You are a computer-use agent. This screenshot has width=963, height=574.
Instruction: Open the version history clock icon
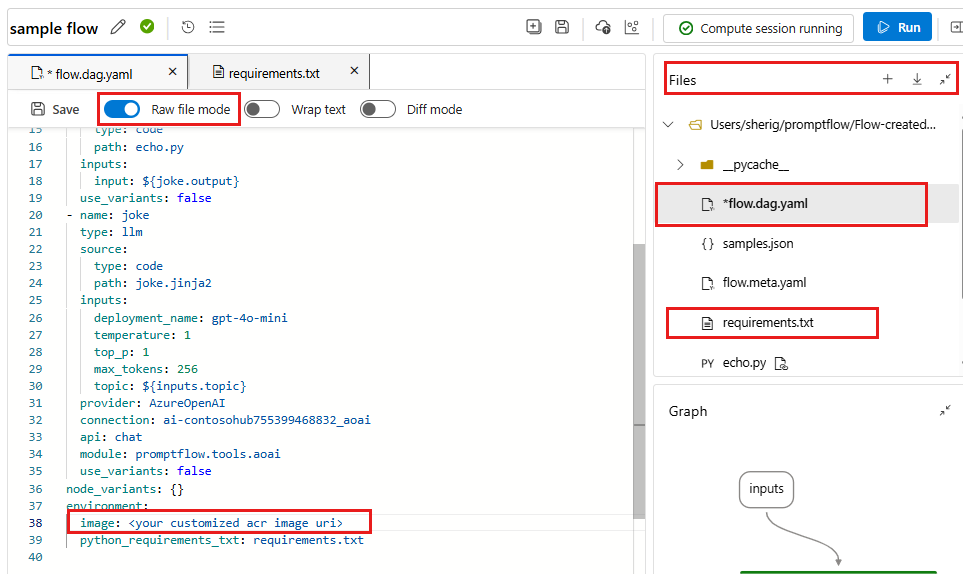188,27
